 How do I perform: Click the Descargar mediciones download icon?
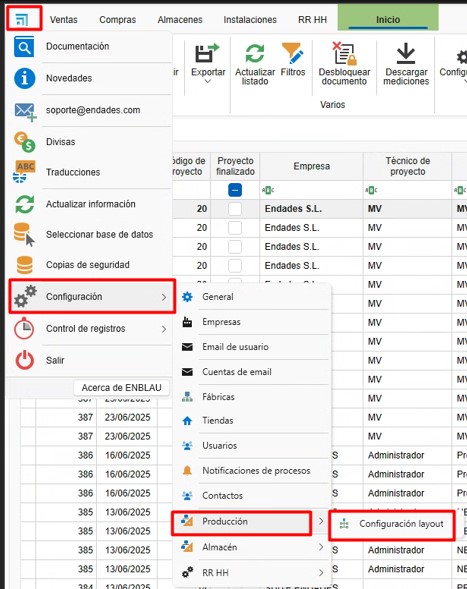(x=406, y=53)
